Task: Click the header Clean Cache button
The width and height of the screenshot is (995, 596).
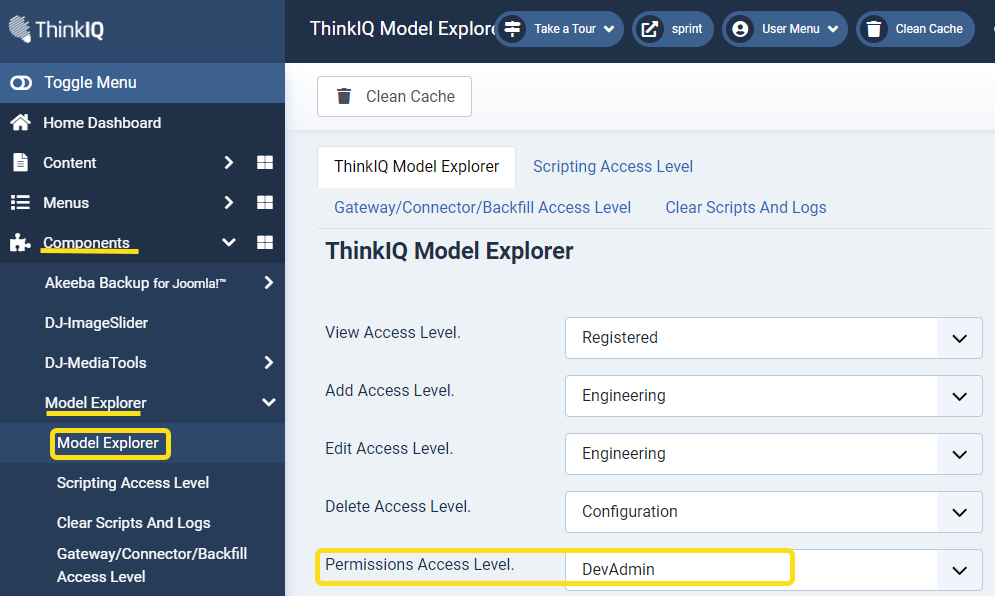Action: click(x=915, y=29)
